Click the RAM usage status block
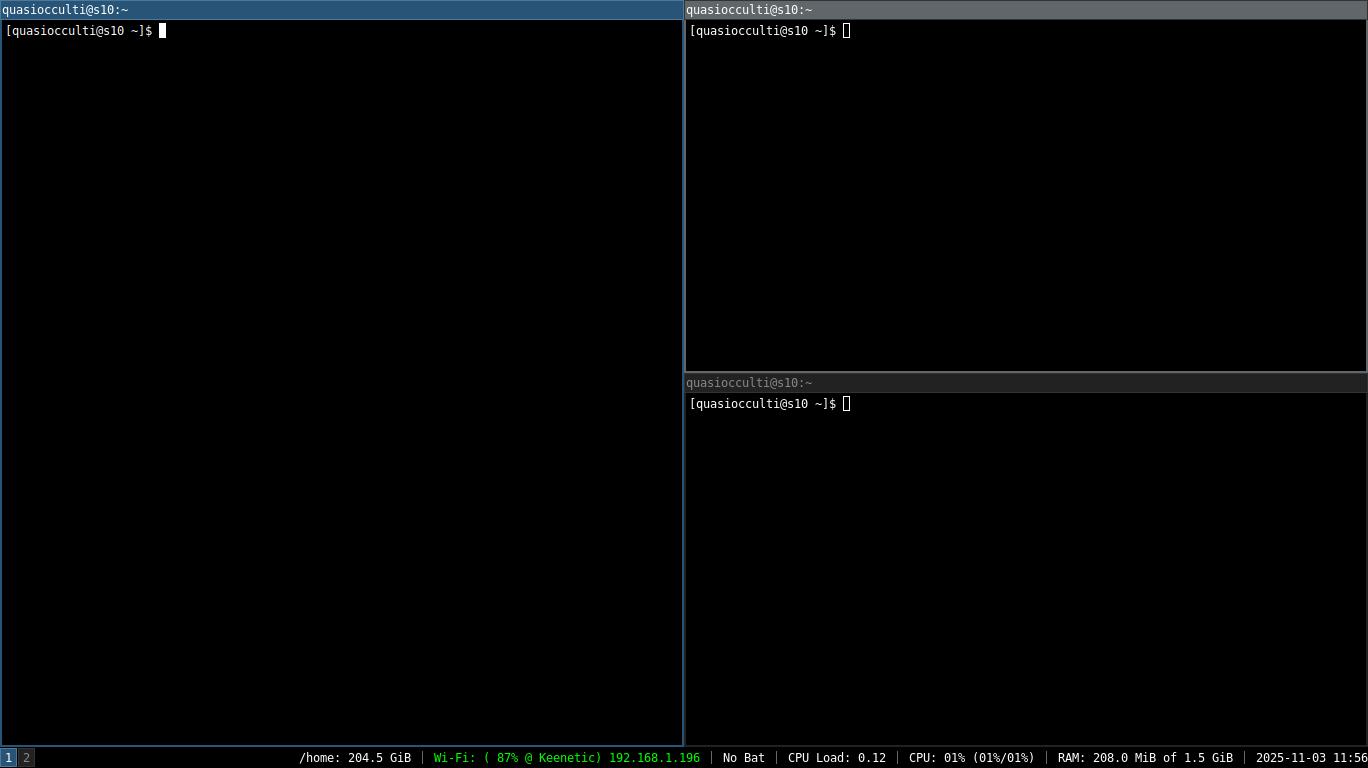The image size is (1368, 768). tap(1145, 758)
